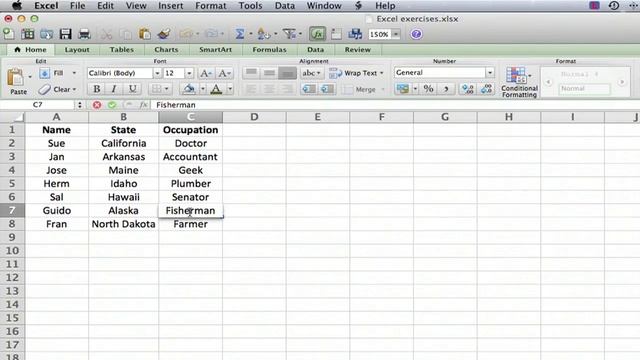
Task: Cancel the formula bar entry (red X)
Action: coord(97,105)
